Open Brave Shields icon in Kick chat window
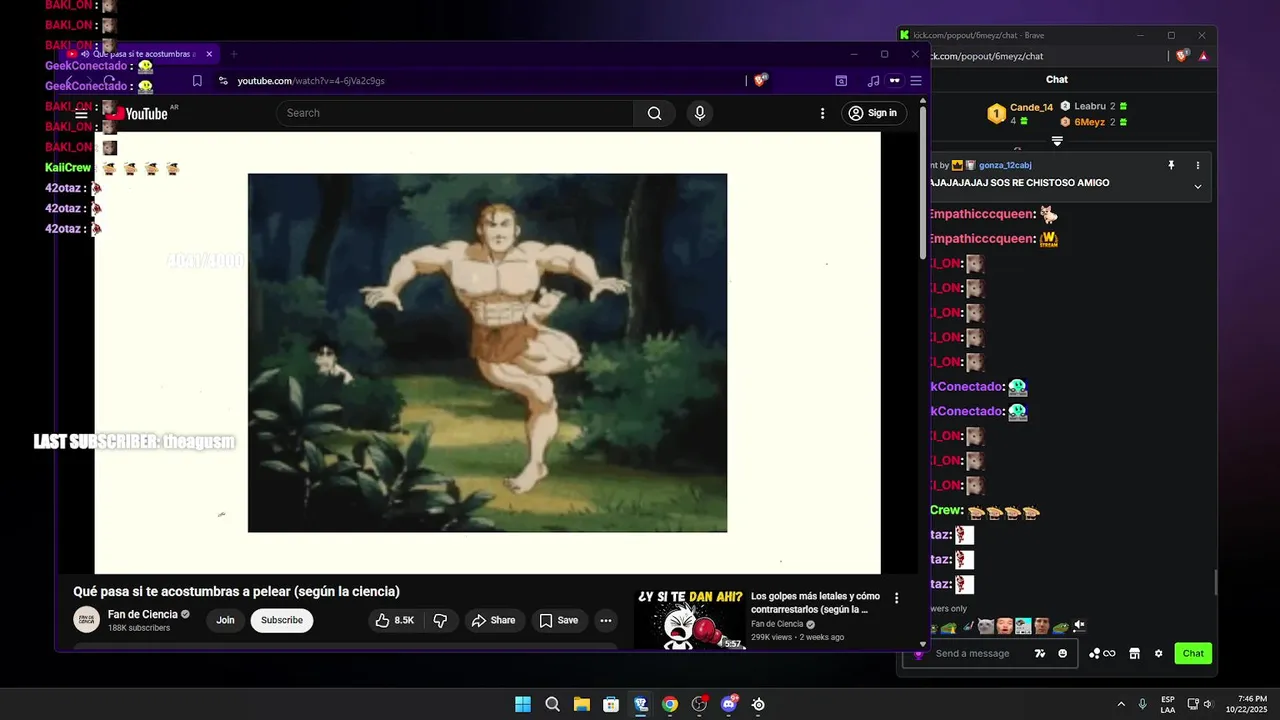1280x720 pixels. pyautogui.click(x=1183, y=56)
